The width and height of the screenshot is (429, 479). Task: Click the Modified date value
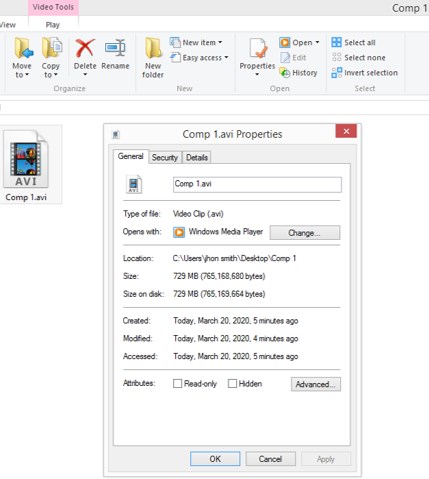[236, 339]
